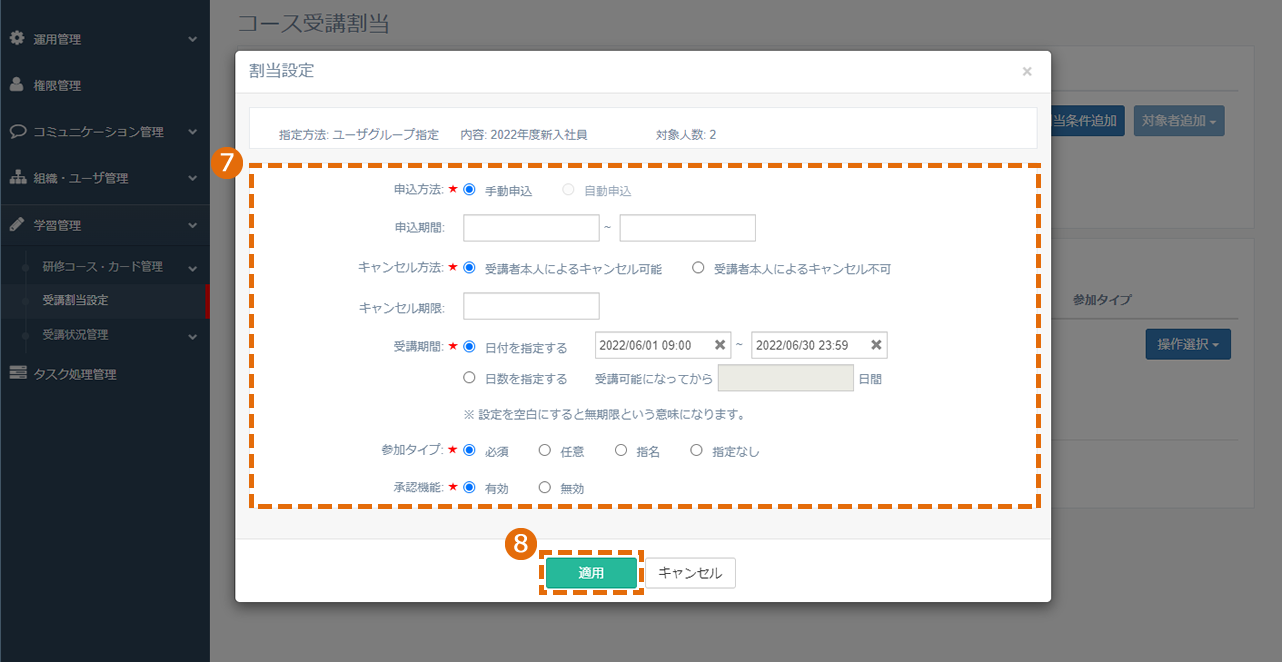Select 手動申込 radio button
Image resolution: width=1282 pixels, height=662 pixels.
pos(469,189)
